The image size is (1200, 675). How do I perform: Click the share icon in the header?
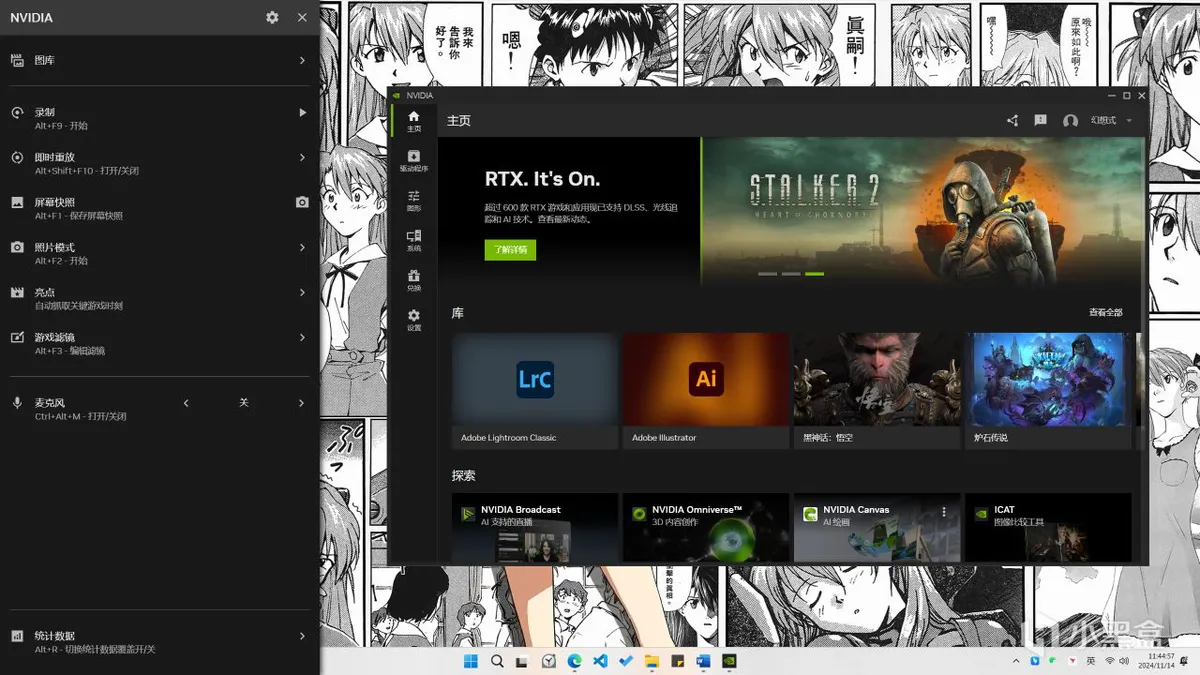[1012, 121]
